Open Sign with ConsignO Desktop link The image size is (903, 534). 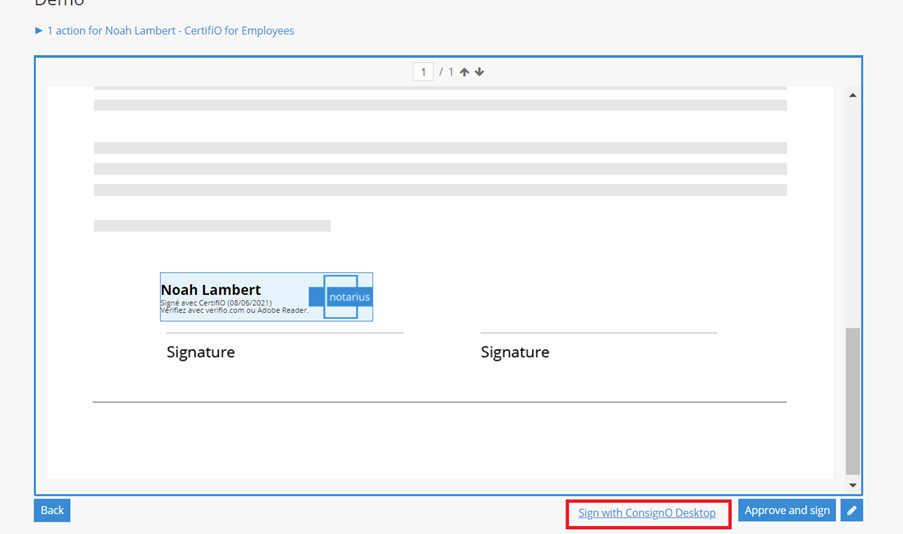click(x=647, y=513)
